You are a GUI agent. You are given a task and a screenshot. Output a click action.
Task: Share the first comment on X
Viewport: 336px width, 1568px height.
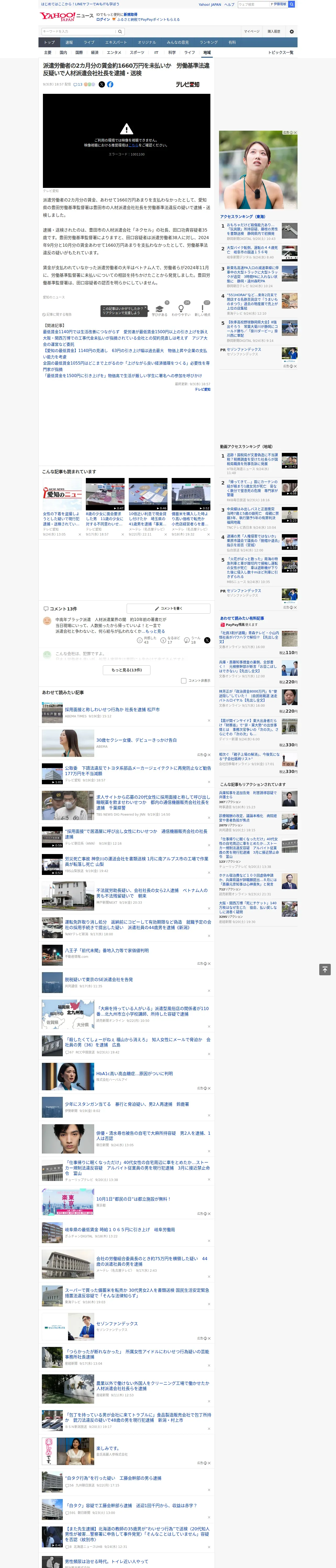207,640
